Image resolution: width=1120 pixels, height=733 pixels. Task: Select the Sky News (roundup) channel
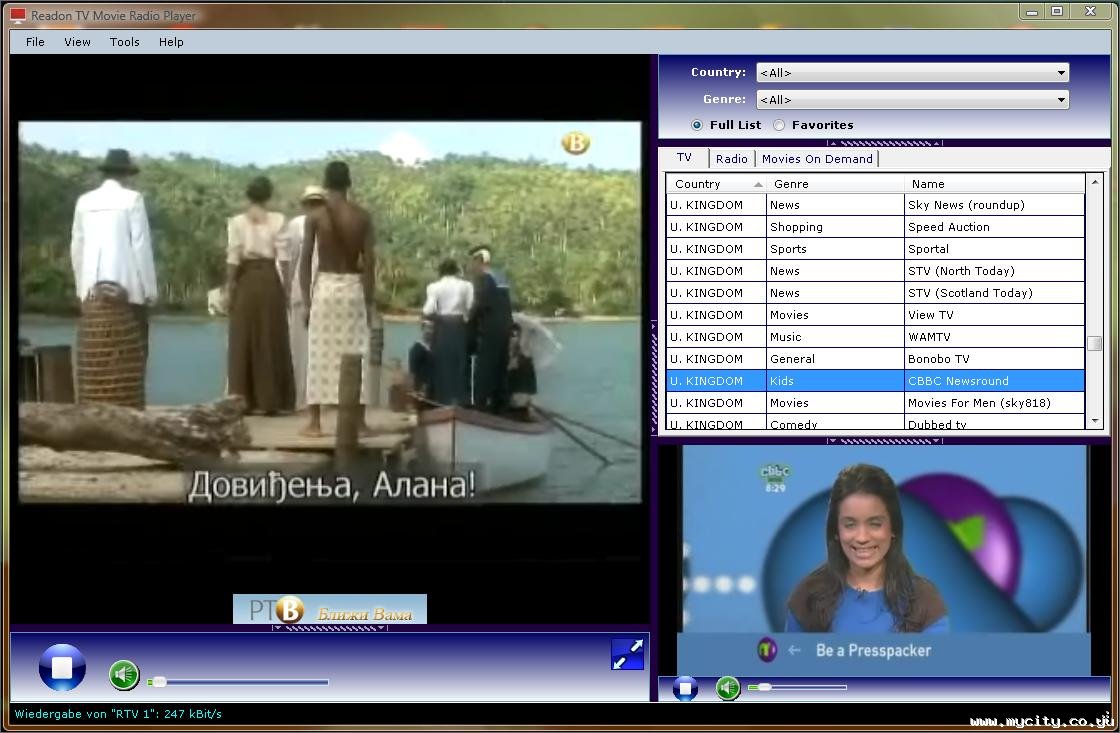[875, 205]
